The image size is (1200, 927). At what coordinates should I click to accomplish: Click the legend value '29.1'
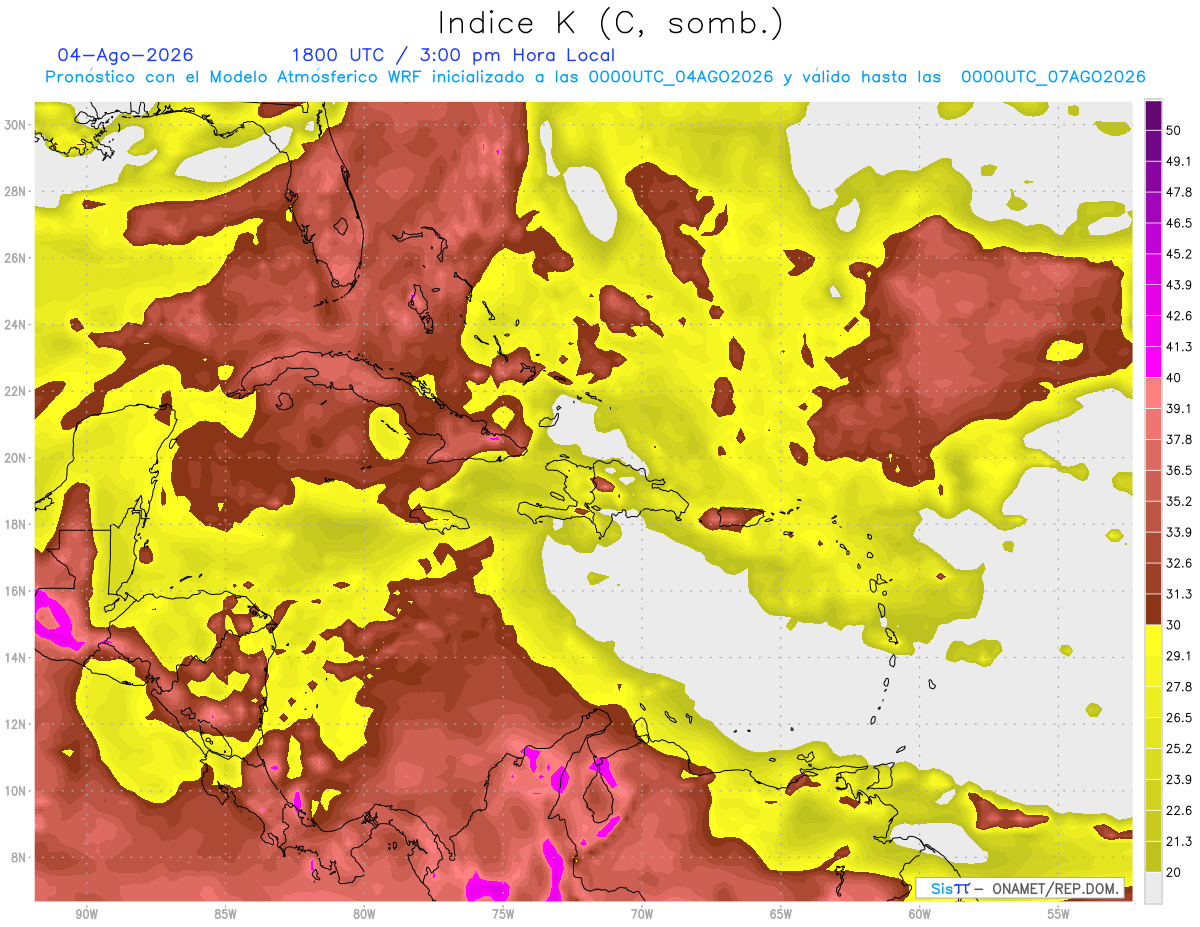pyautogui.click(x=1180, y=656)
